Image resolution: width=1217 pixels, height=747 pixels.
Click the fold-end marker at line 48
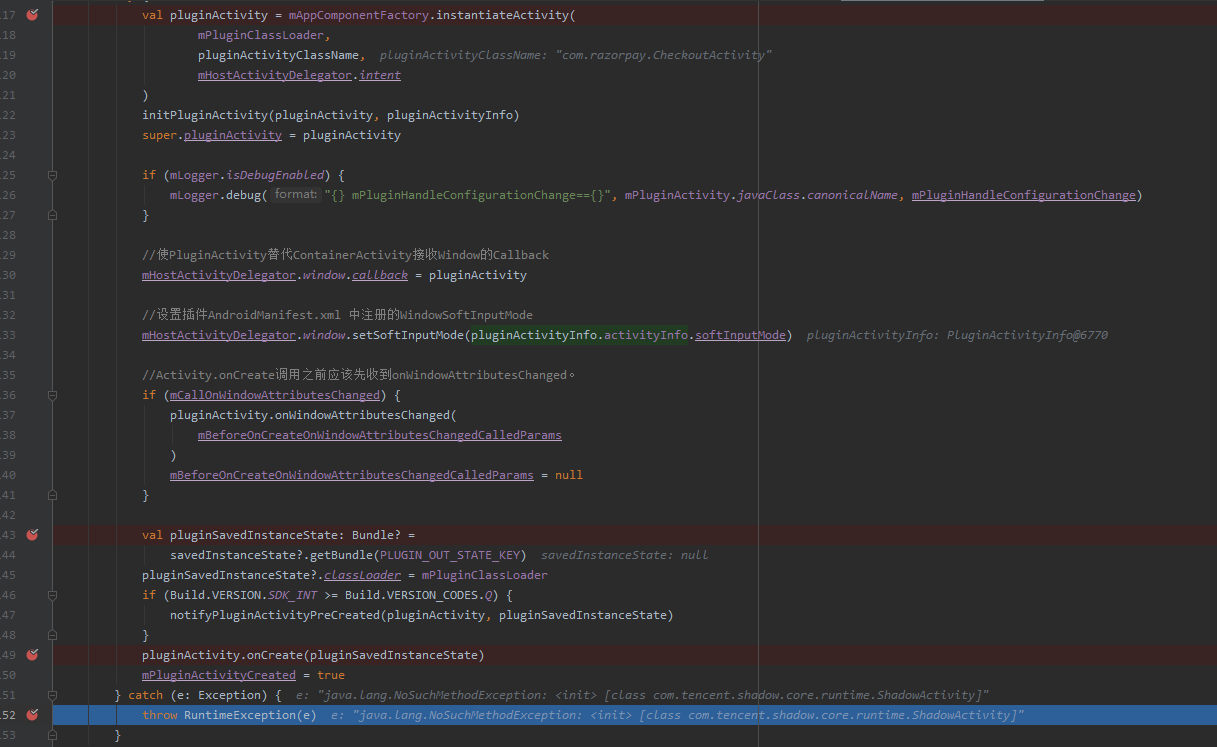[x=52, y=635]
